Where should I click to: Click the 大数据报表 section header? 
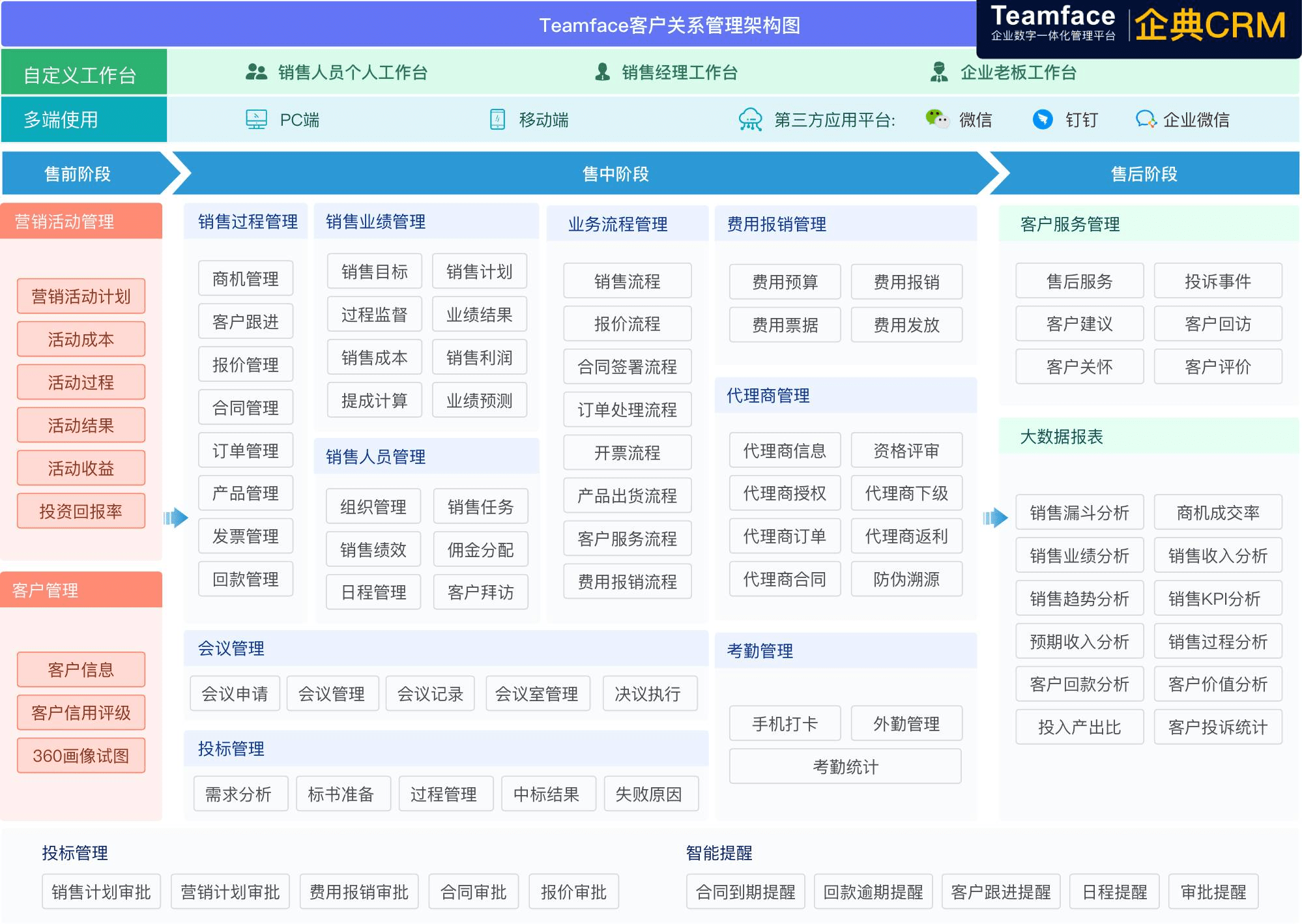[1149, 437]
